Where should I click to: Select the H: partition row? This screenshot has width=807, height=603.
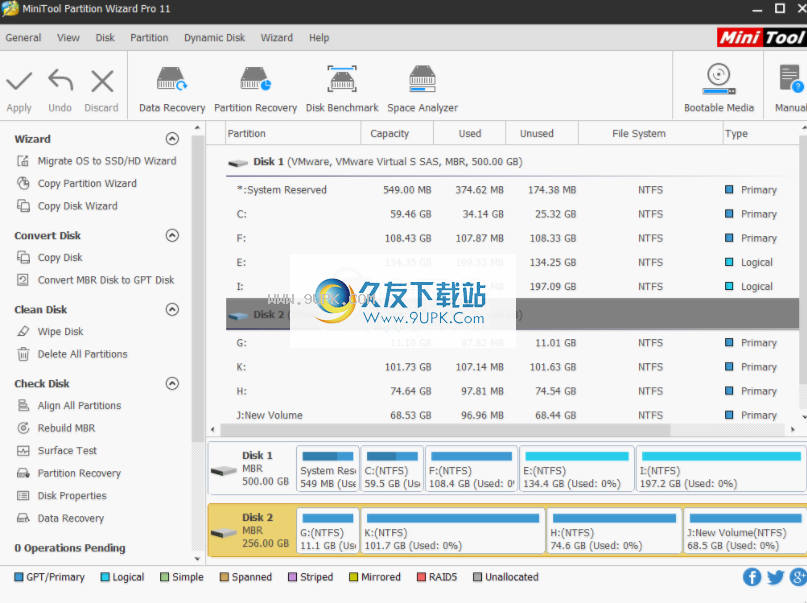[512, 391]
